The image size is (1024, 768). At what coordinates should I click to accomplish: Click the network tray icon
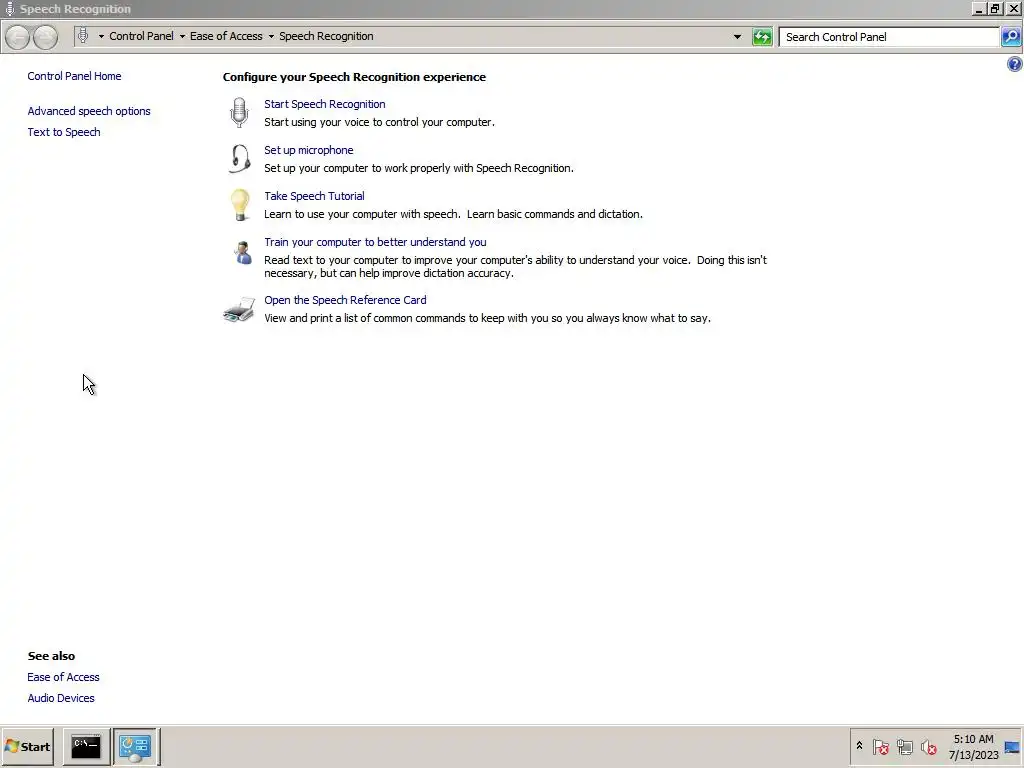(904, 746)
